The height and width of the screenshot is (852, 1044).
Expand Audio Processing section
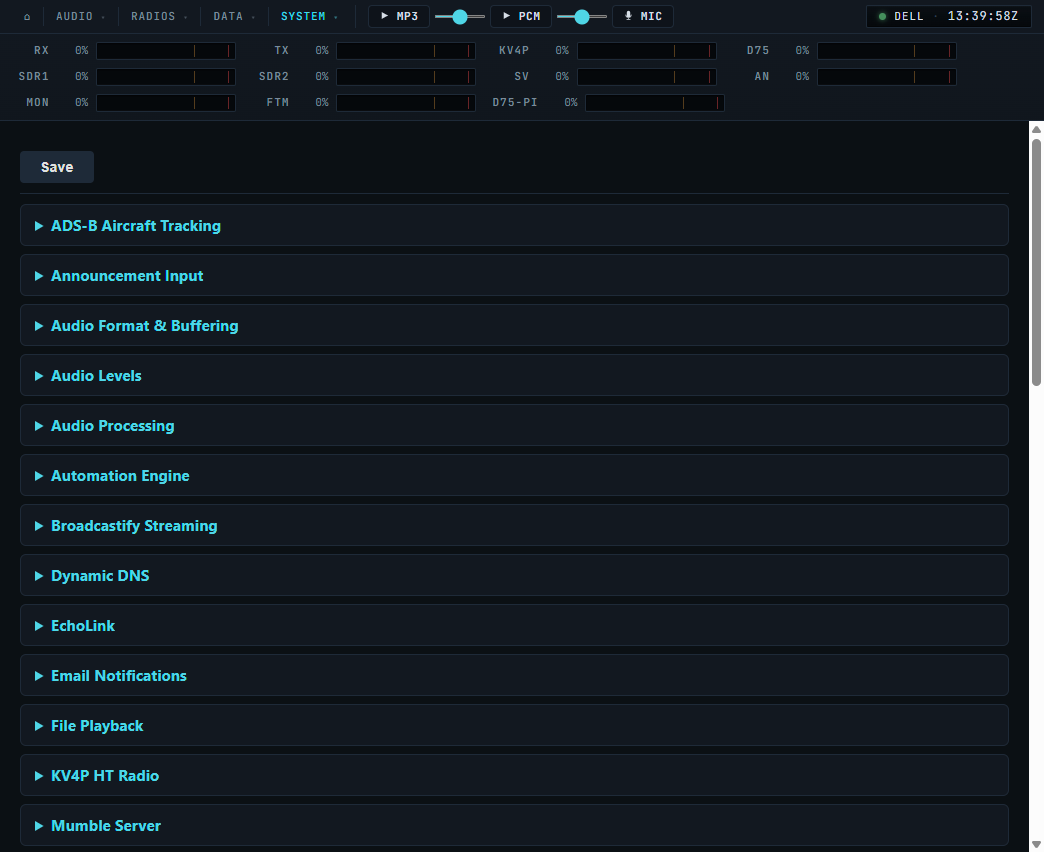pyautogui.click(x=514, y=425)
